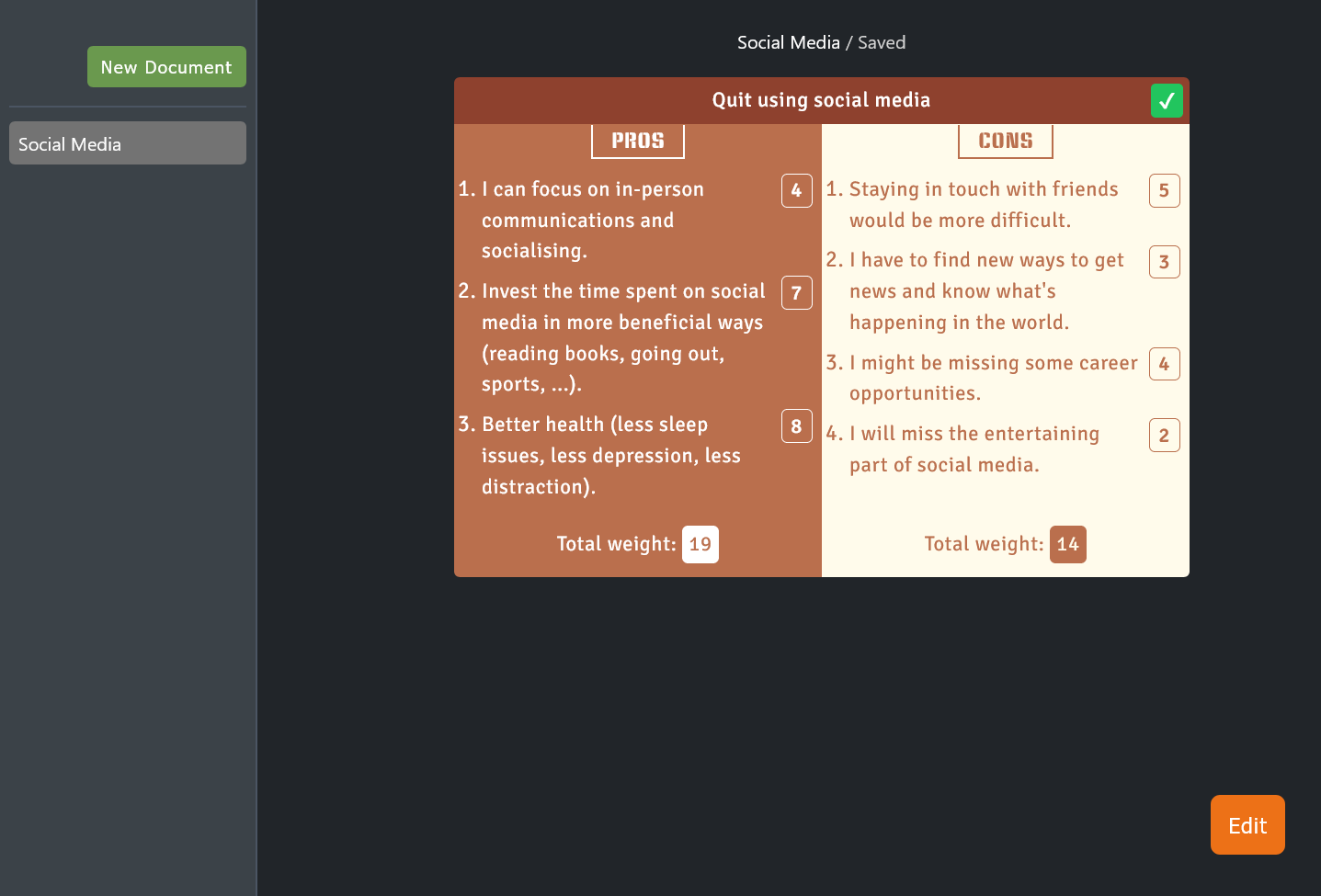Image resolution: width=1321 pixels, height=896 pixels.
Task: Click the title Quit using social media
Action: (821, 99)
